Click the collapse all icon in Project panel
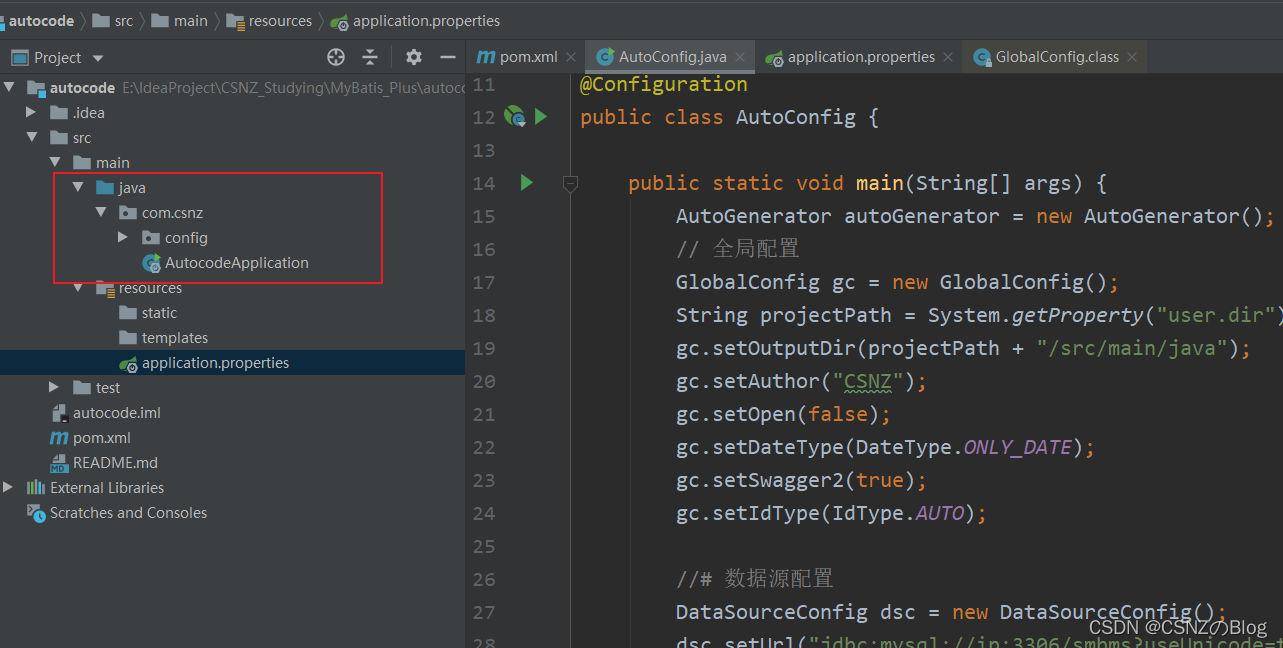The image size is (1283, 648). click(x=370, y=57)
